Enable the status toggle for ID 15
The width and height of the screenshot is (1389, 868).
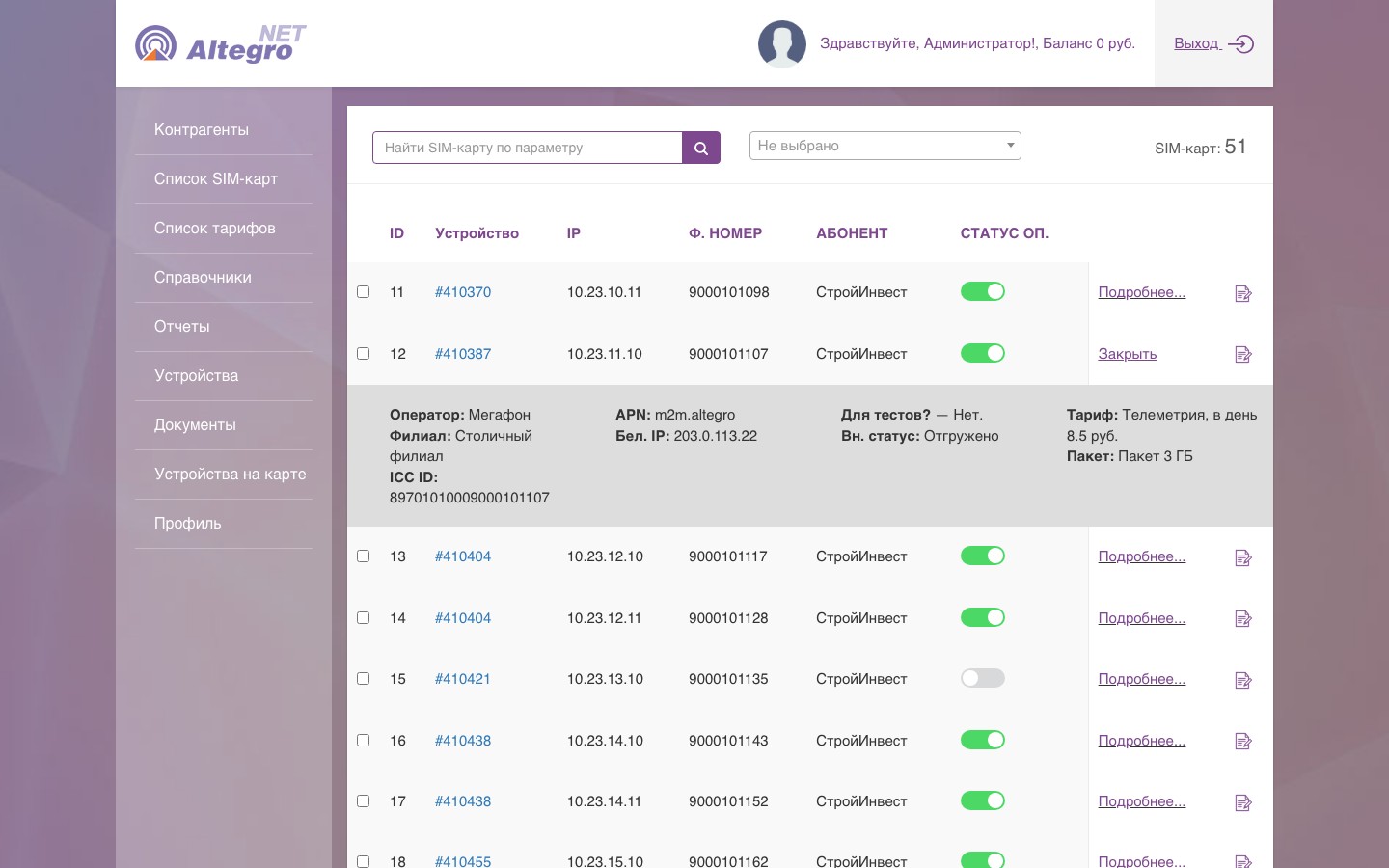983,678
